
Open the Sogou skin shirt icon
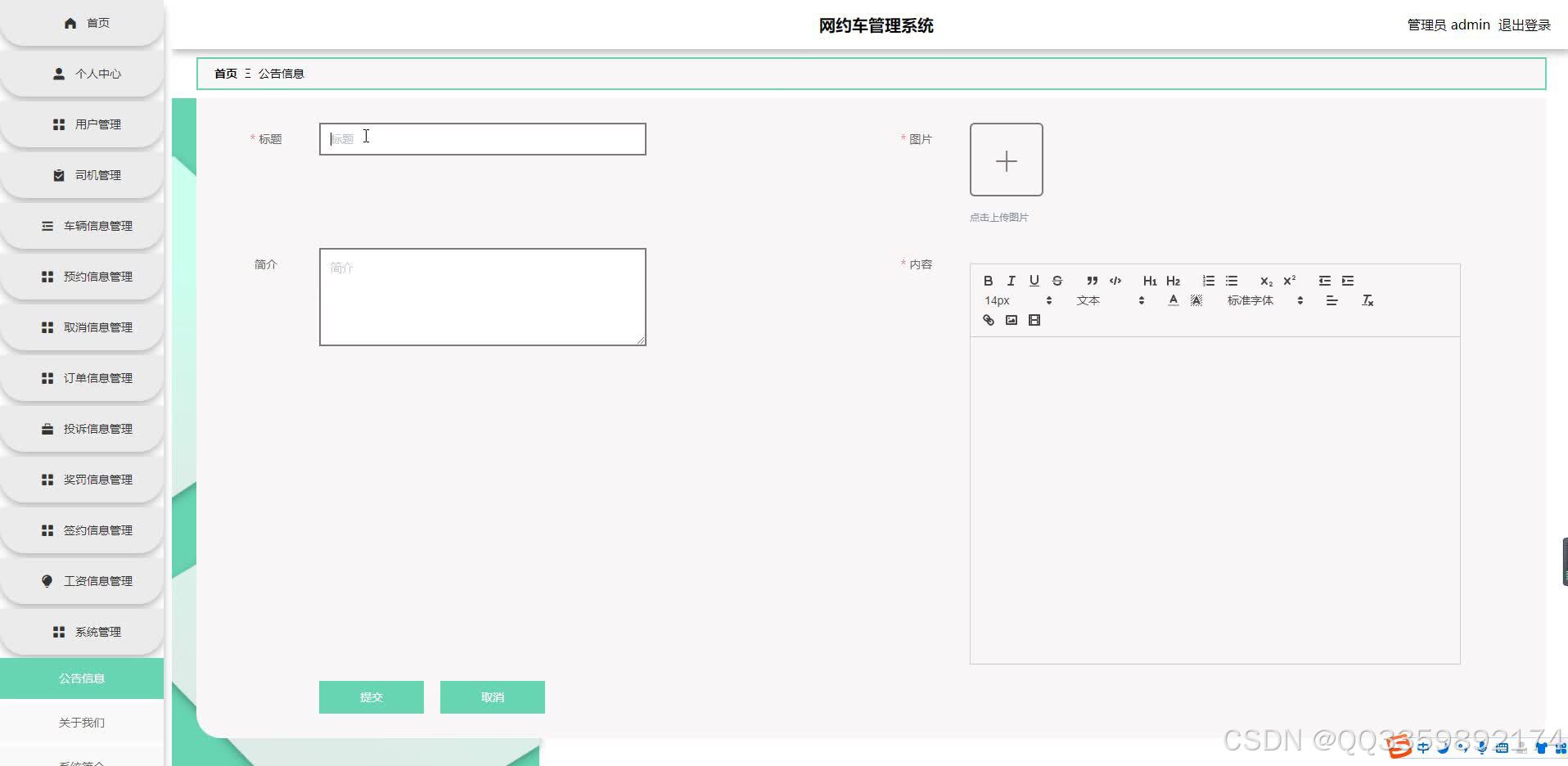[x=1541, y=746]
